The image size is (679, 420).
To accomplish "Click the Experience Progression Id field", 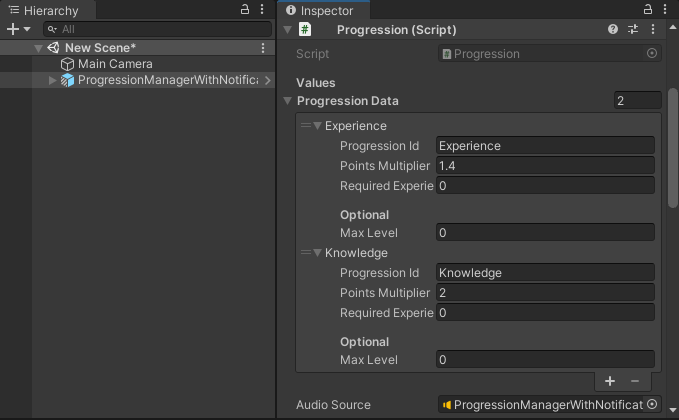I will click(545, 146).
